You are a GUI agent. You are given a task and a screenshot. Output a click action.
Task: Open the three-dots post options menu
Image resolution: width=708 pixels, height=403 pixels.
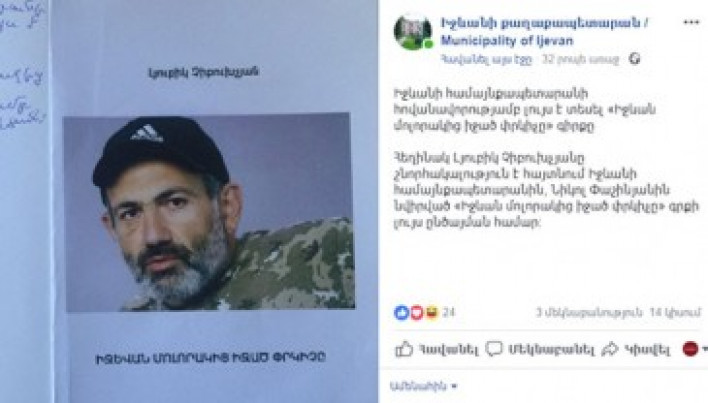tap(691, 23)
